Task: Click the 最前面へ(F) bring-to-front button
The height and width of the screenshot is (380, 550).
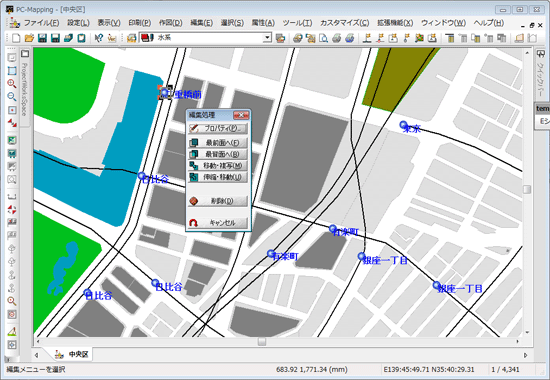Action: click(218, 143)
